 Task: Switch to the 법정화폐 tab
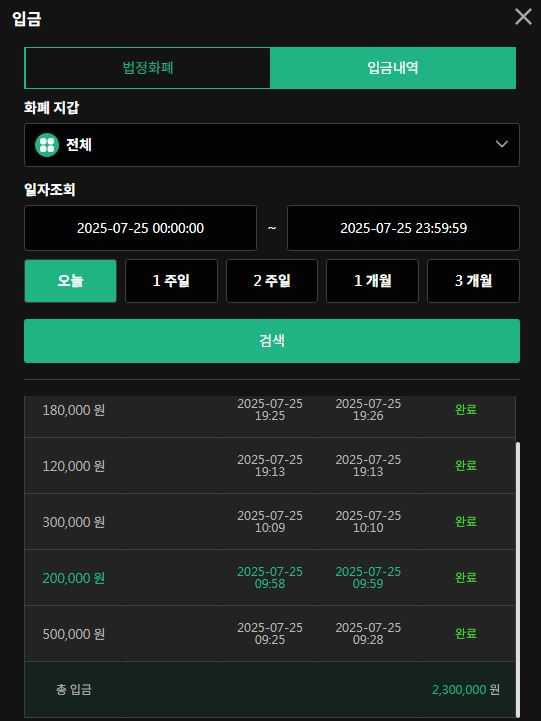click(x=147, y=68)
